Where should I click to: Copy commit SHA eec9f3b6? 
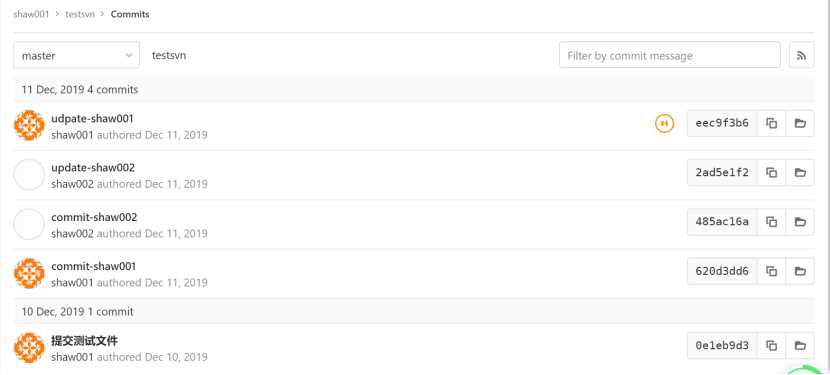(x=771, y=123)
